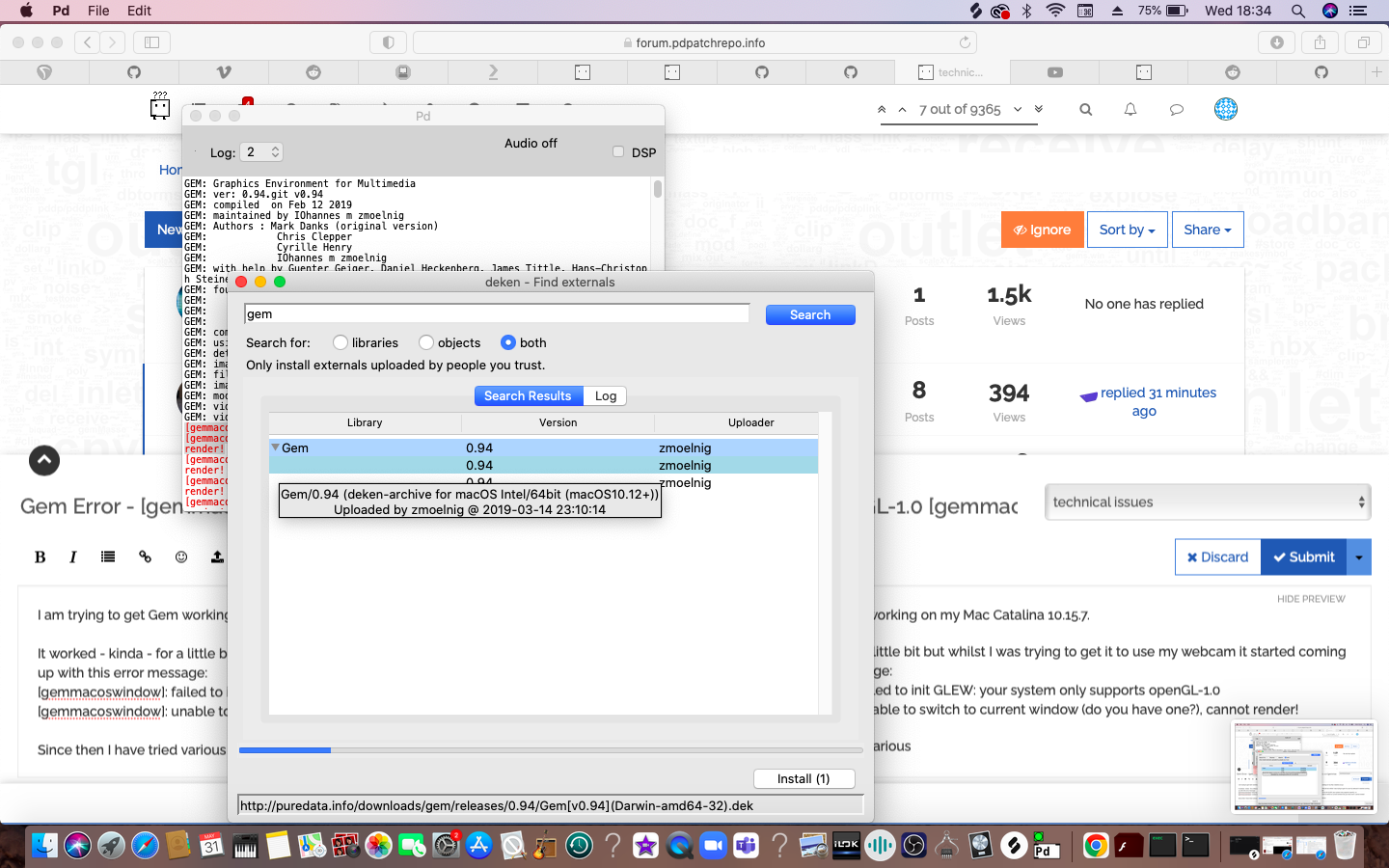Click Safari show tabs overview button
Image resolution: width=1389 pixels, height=868 pixels.
(1363, 42)
